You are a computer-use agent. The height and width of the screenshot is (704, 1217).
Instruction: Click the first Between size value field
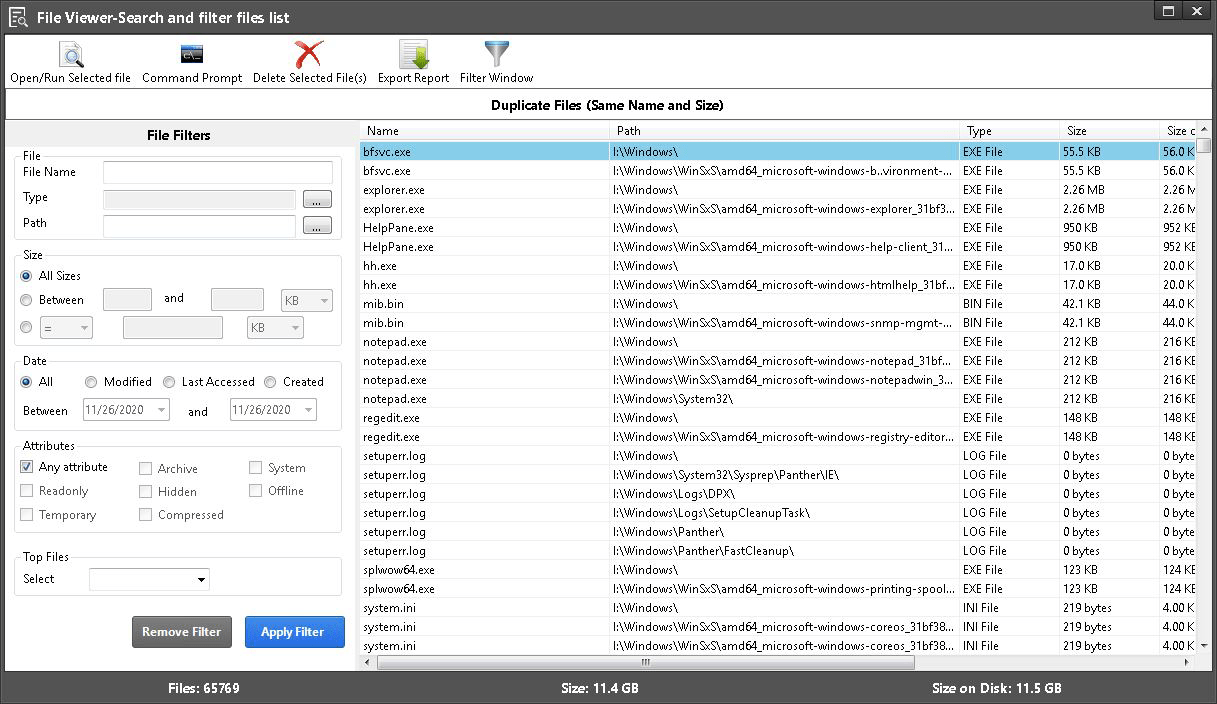point(128,300)
